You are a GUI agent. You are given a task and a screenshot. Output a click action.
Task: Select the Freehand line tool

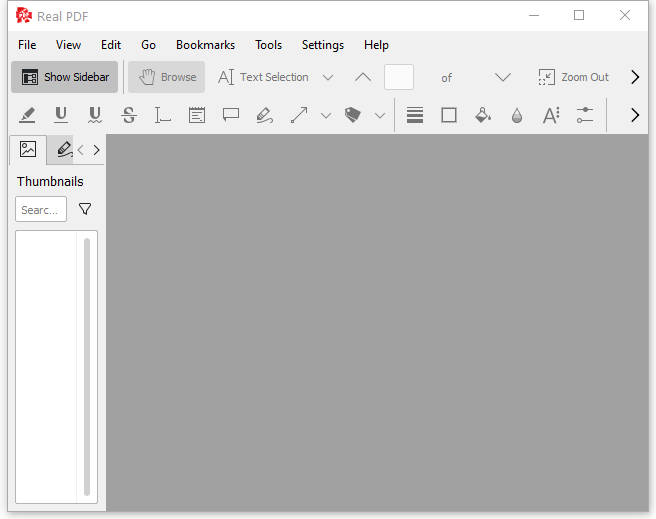(x=265, y=115)
